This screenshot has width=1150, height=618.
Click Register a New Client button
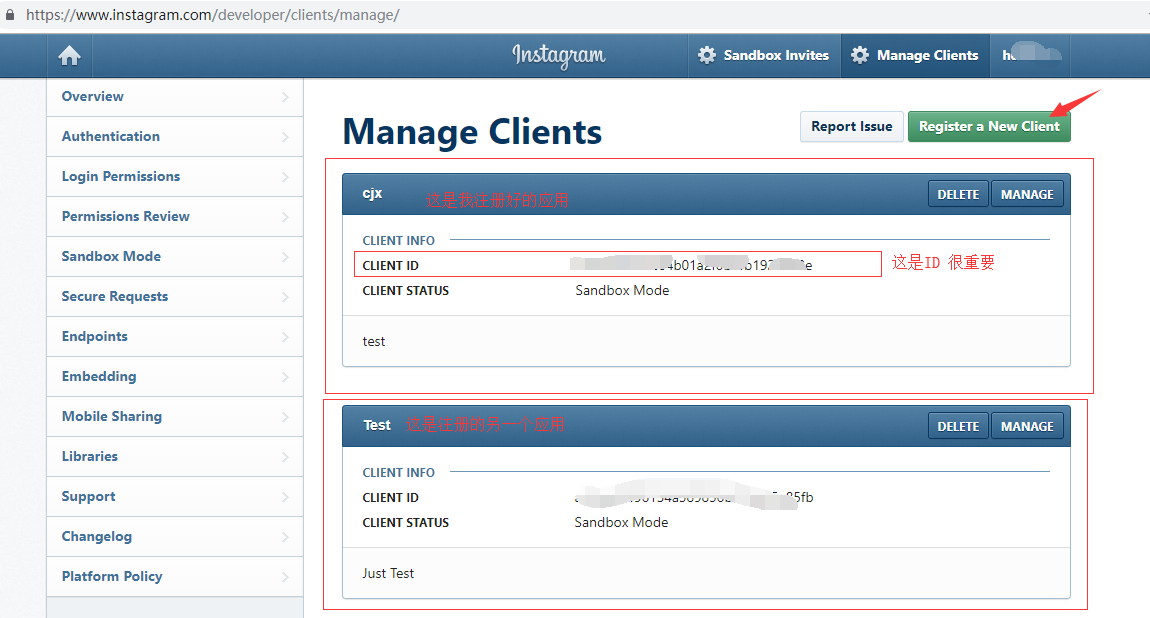(989, 126)
